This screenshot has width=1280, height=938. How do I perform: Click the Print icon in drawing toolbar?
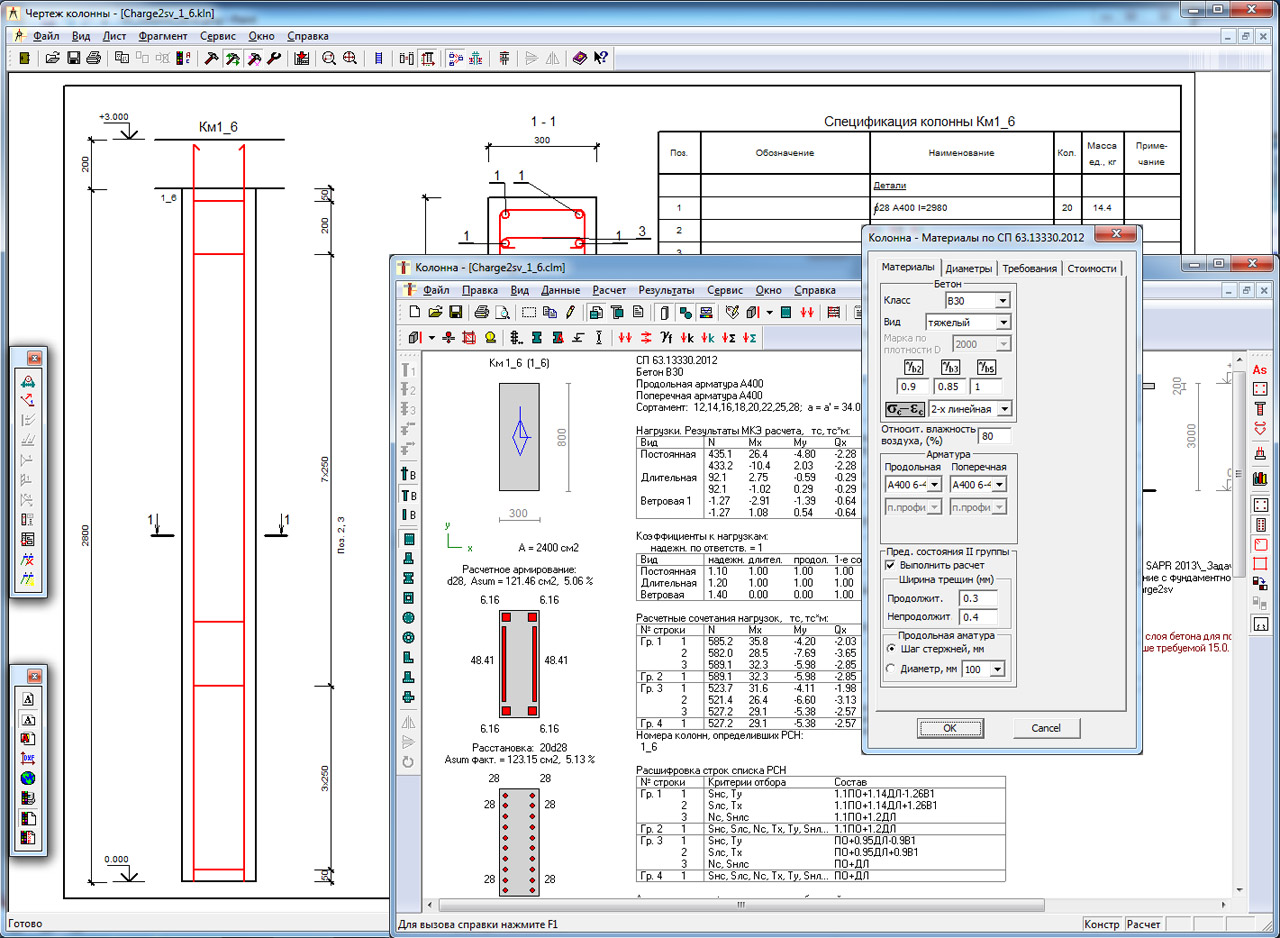(x=92, y=58)
